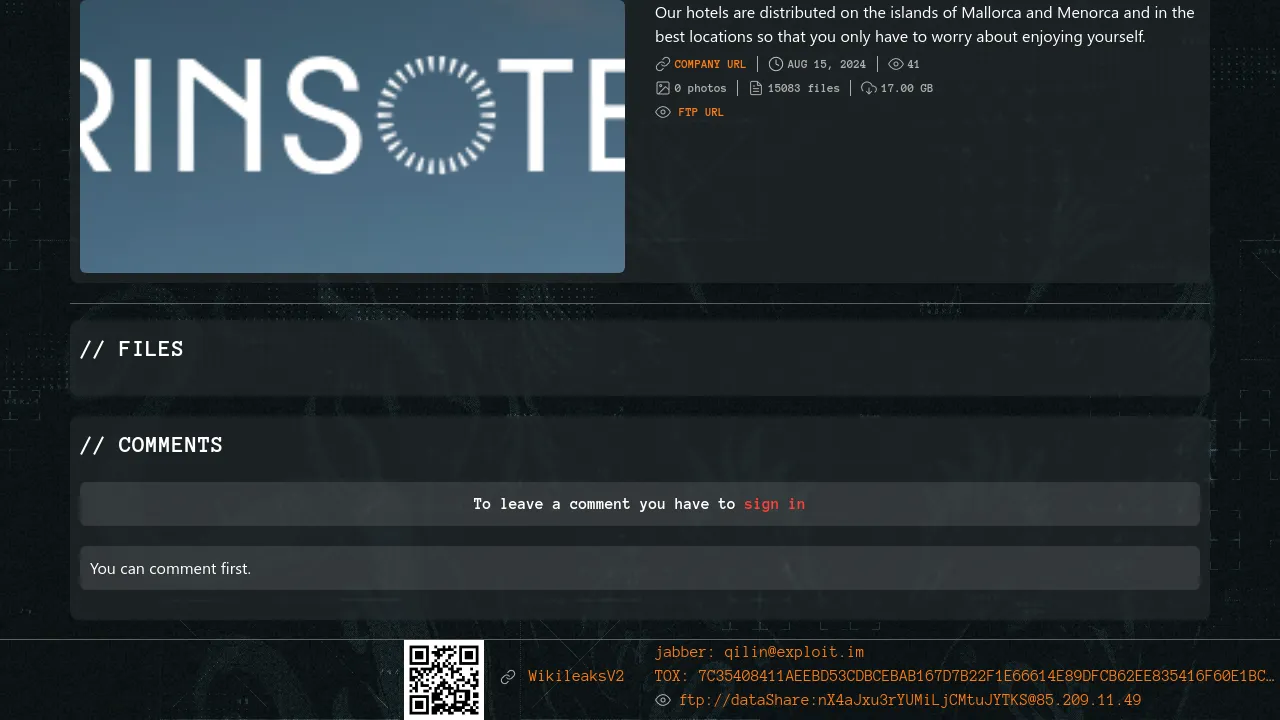Click the TOX ID line in footer
The image size is (1280, 720).
pos(964,676)
